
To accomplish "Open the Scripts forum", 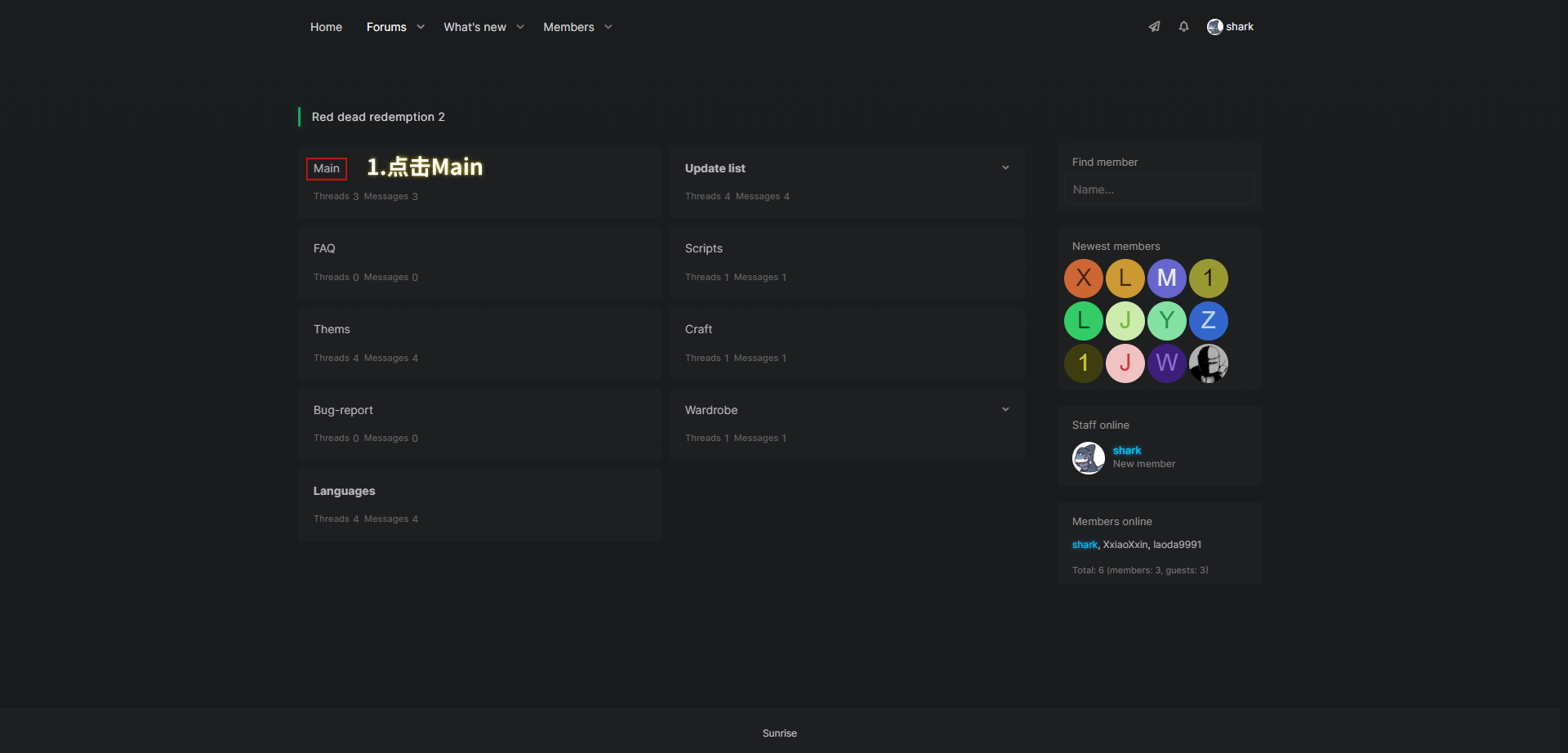I will [x=703, y=248].
